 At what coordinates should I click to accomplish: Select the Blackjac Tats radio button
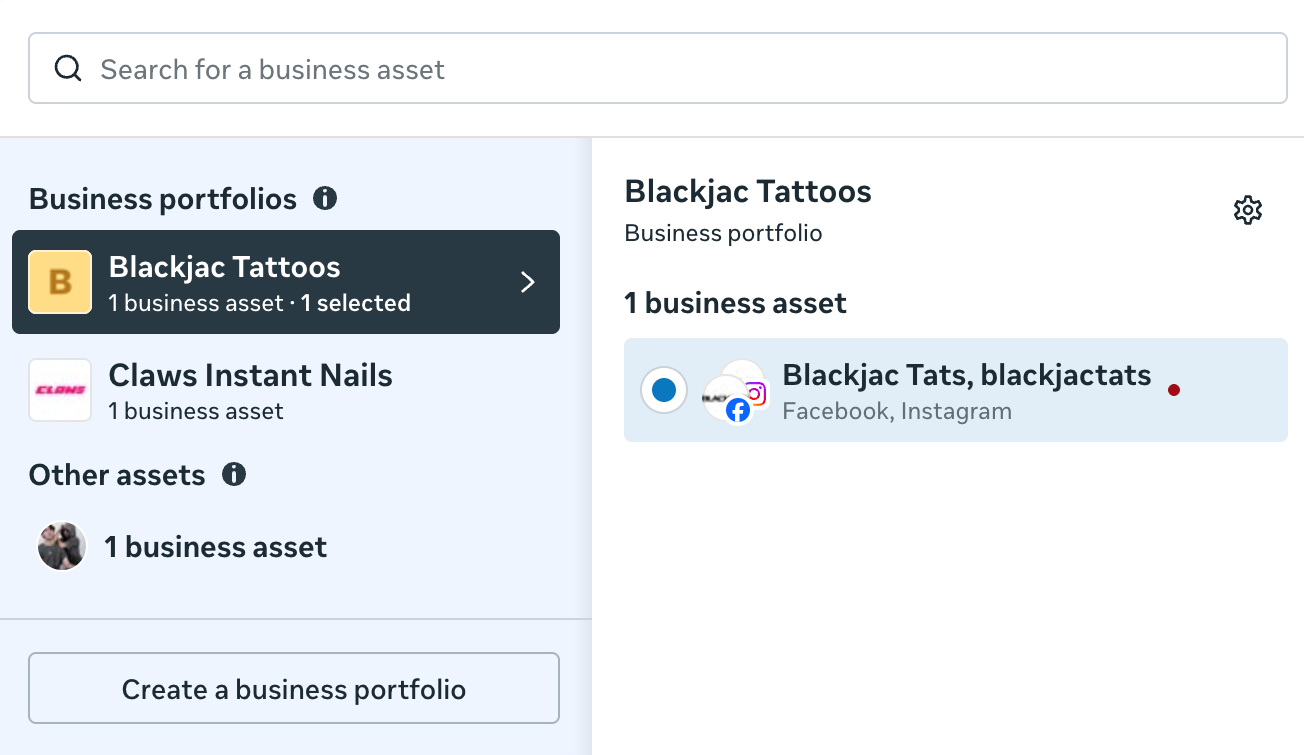[x=664, y=390]
